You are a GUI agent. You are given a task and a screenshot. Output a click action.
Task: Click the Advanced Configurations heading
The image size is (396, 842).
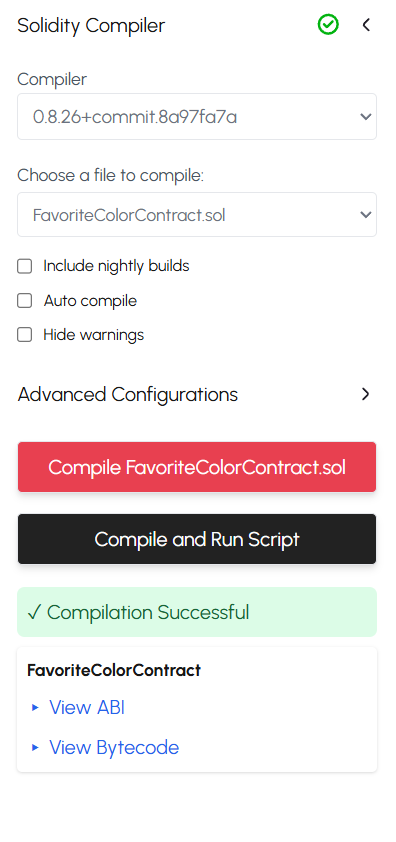tap(128, 395)
